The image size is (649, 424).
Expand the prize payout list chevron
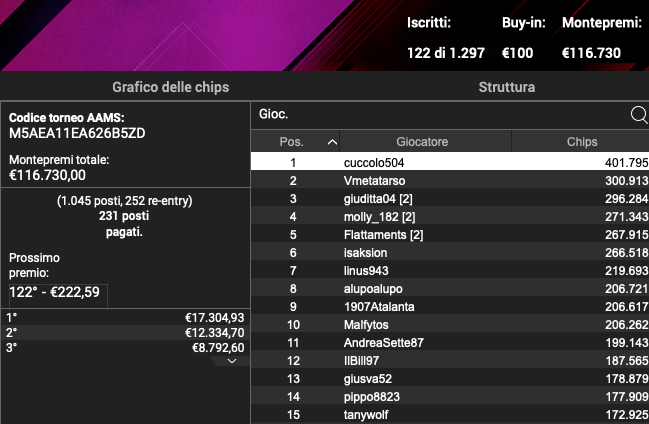[232, 361]
